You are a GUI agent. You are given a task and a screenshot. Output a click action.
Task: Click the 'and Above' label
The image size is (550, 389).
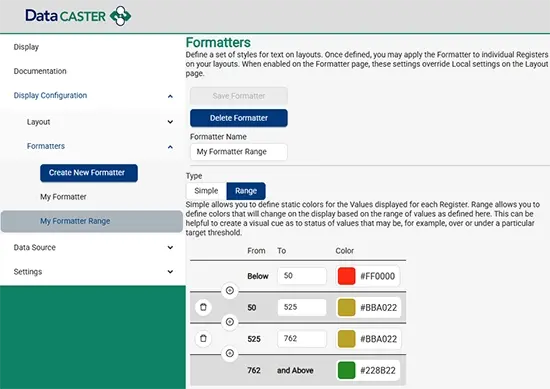point(295,370)
